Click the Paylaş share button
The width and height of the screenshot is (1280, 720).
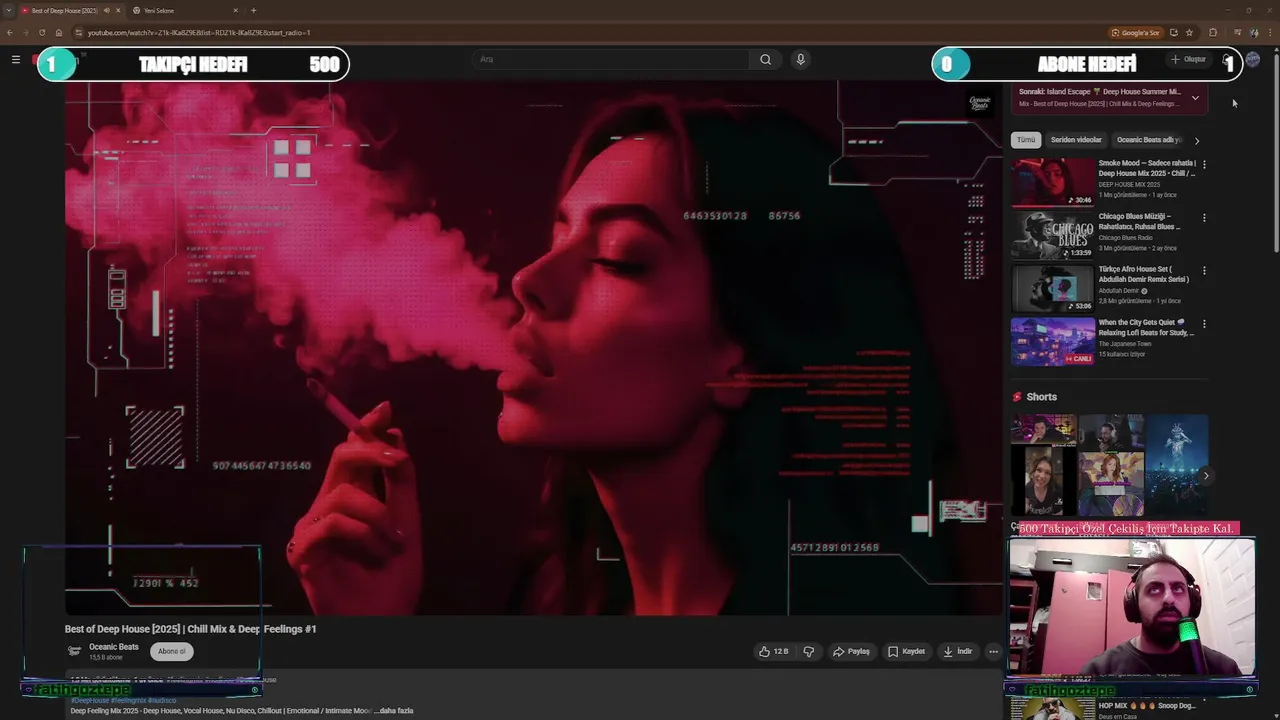click(x=851, y=651)
